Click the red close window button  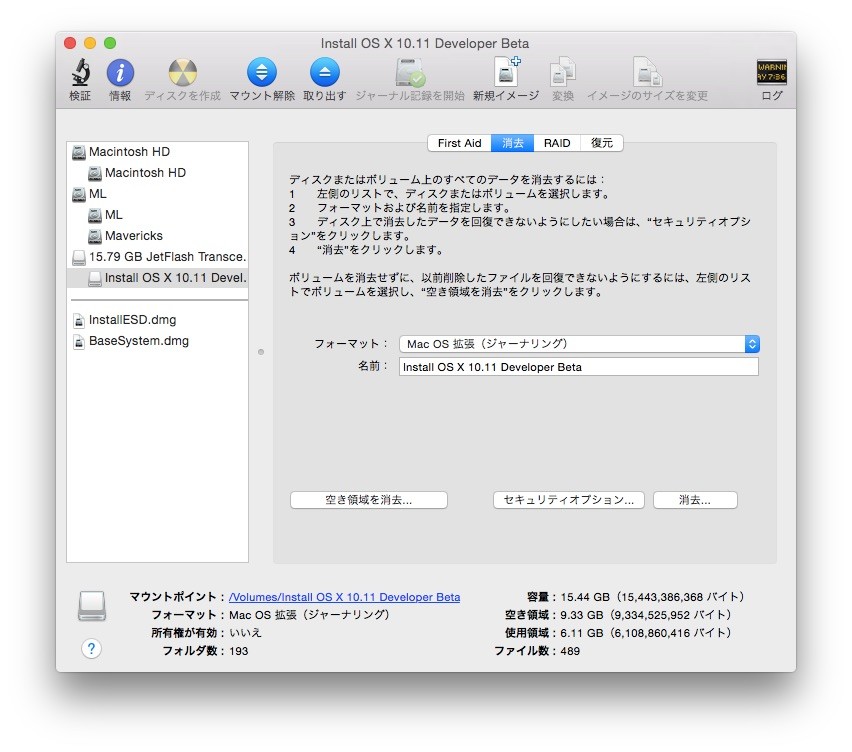click(70, 43)
